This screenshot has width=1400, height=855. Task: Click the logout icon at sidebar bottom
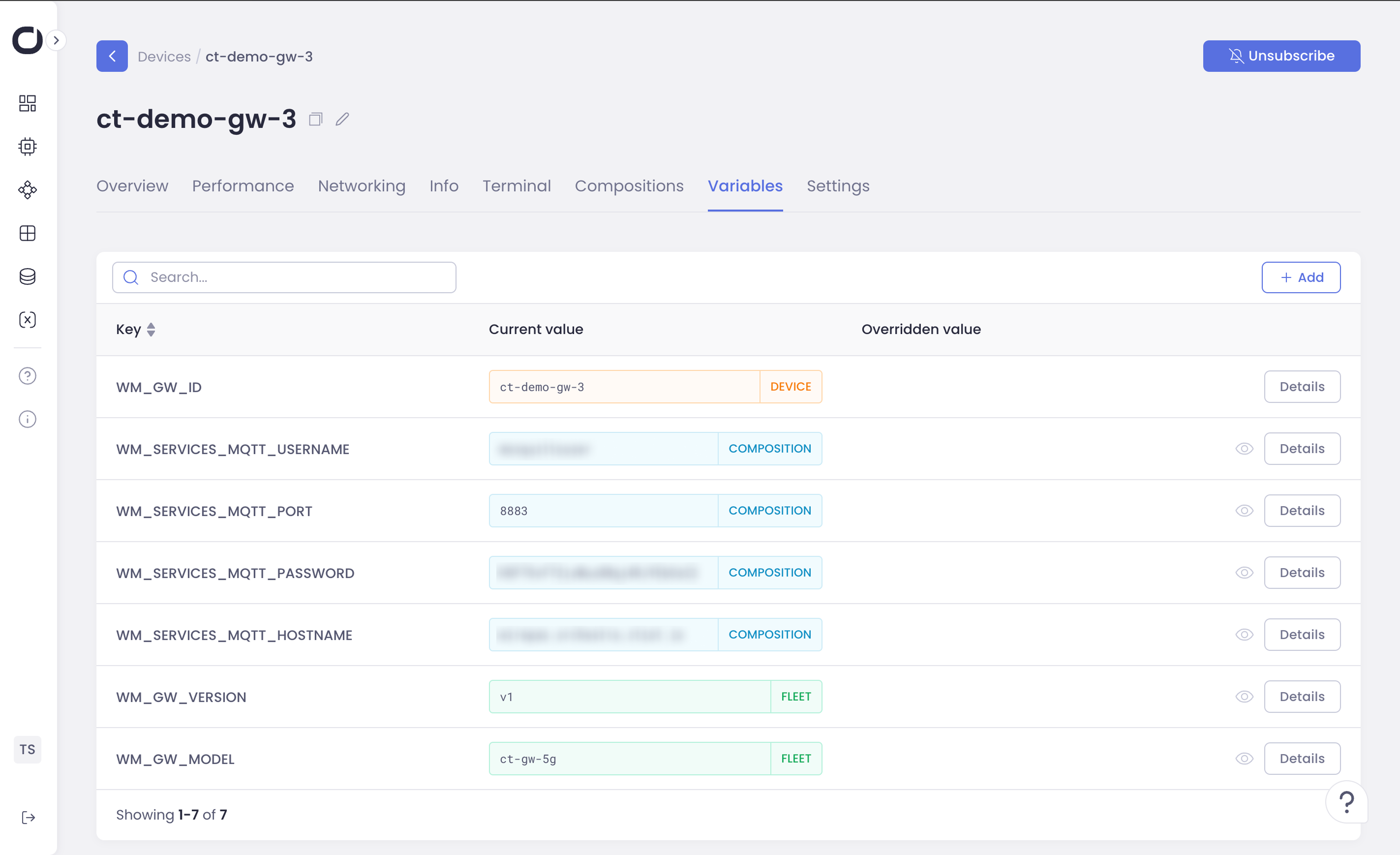(28, 818)
